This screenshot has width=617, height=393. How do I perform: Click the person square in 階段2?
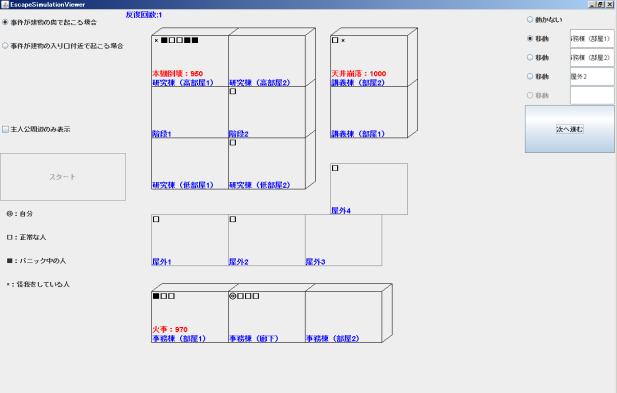tap(233, 91)
